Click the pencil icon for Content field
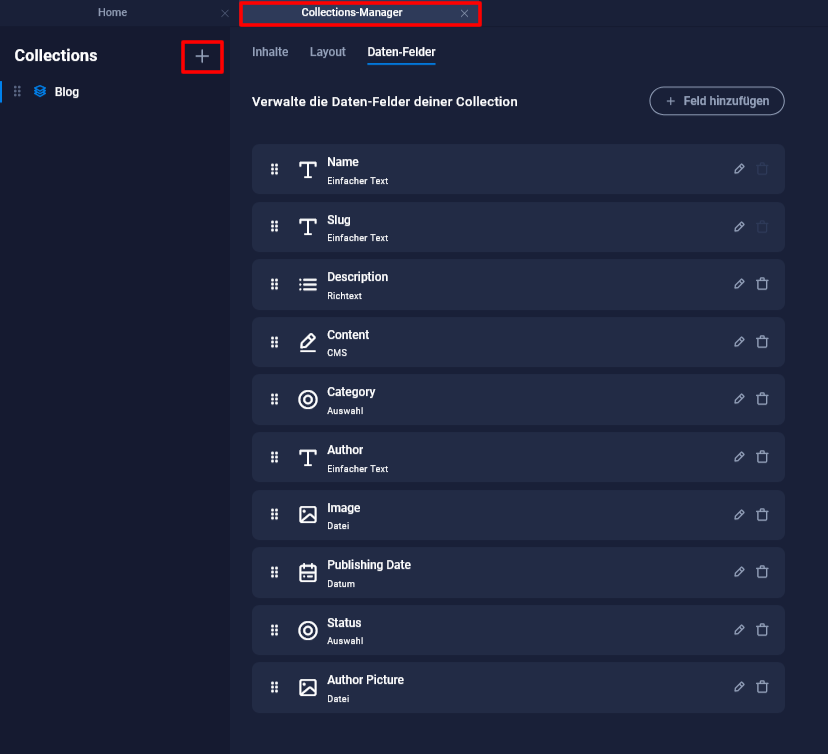The height and width of the screenshot is (754, 828). 739,342
